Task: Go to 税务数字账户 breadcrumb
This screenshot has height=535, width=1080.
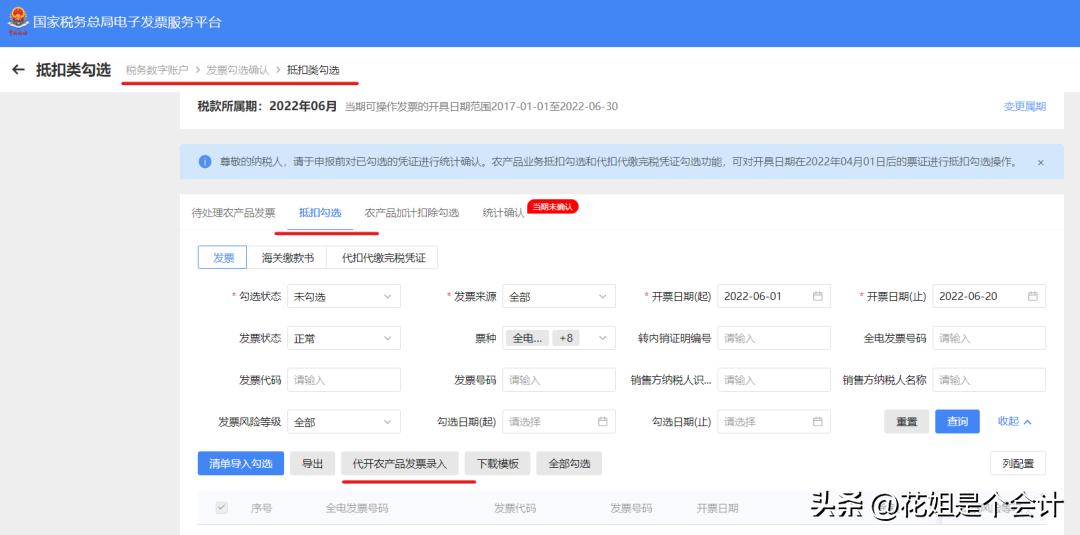Action: pyautogui.click(x=156, y=70)
